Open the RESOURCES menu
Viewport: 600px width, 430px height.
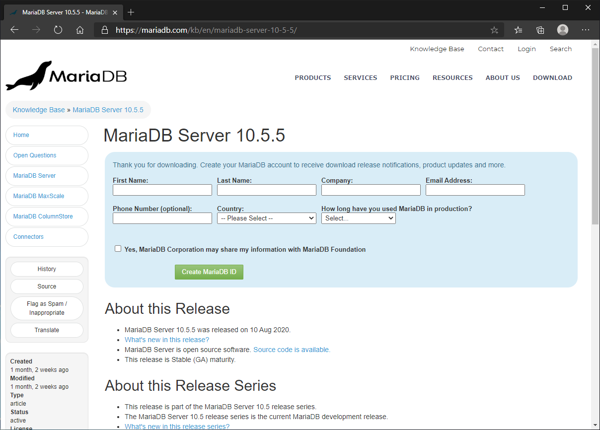pyautogui.click(x=453, y=78)
